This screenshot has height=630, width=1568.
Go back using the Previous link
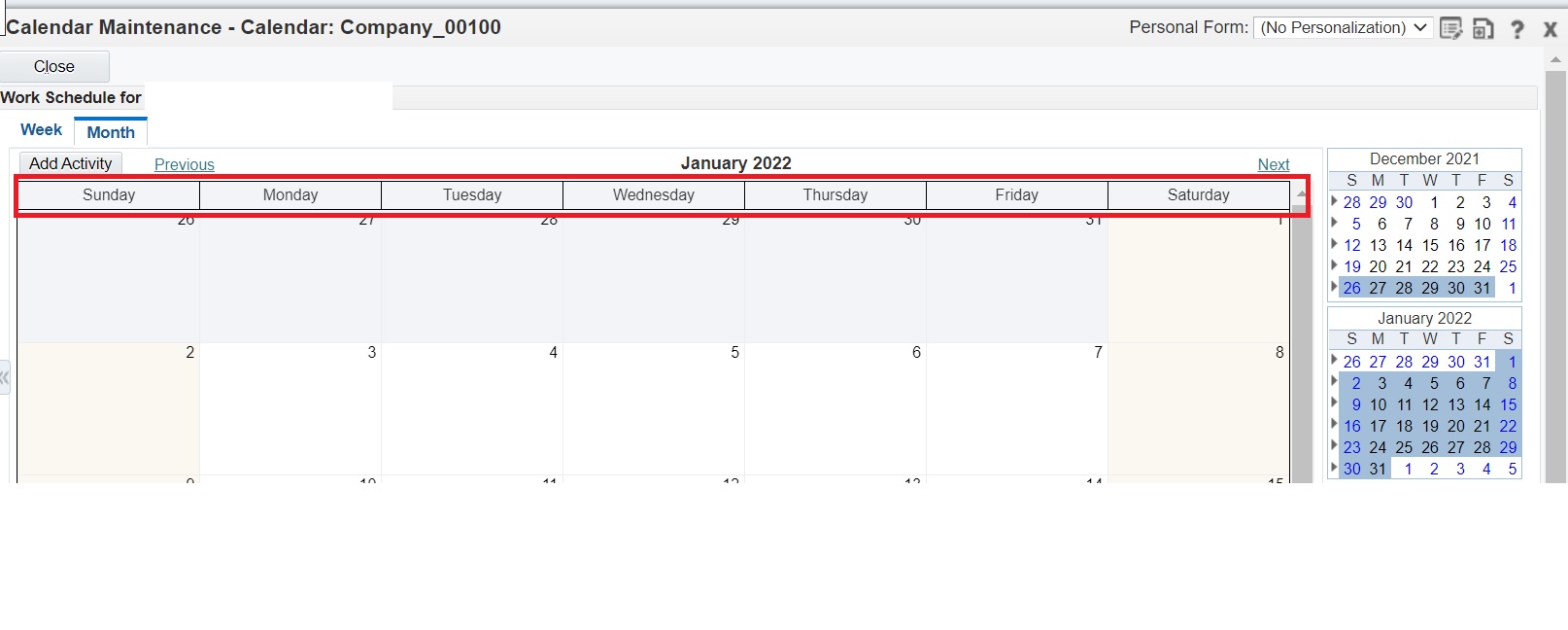coord(185,164)
